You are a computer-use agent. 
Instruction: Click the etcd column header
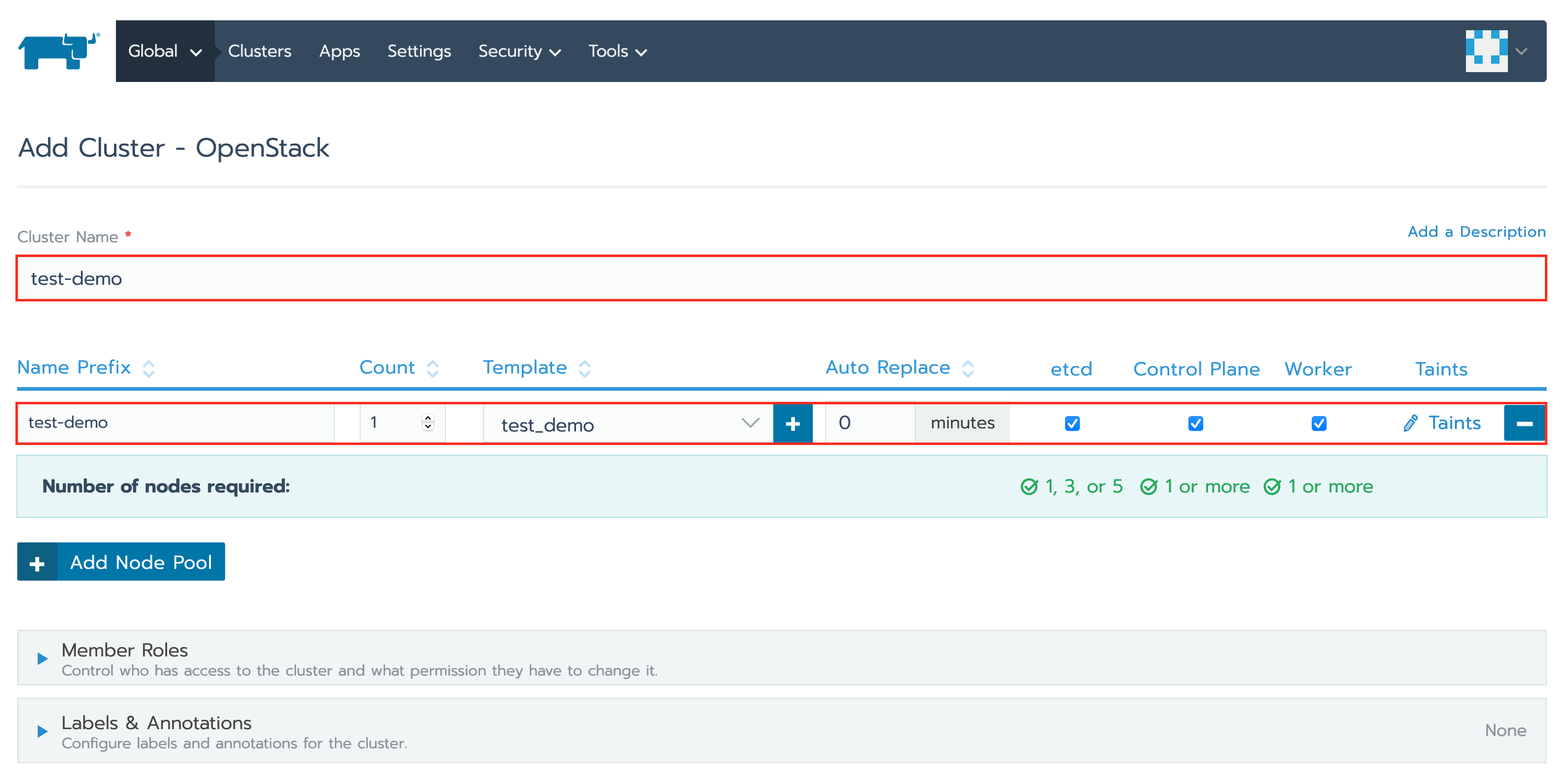[1072, 369]
